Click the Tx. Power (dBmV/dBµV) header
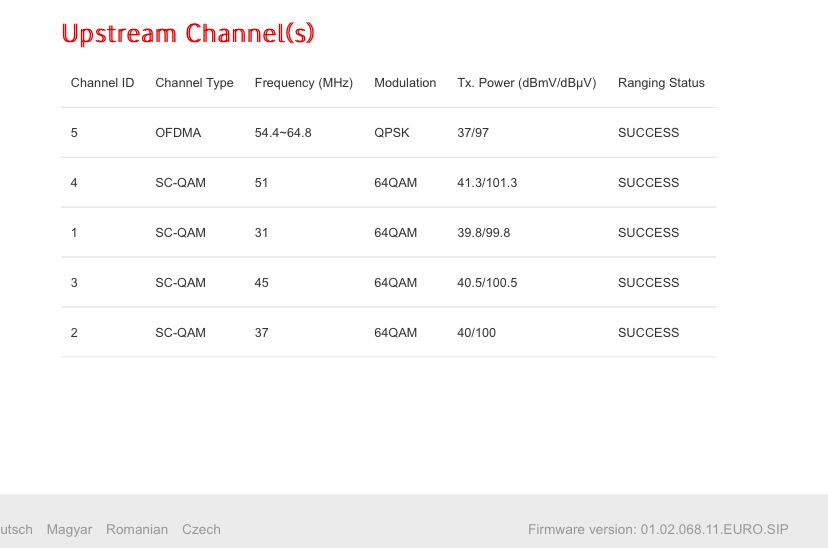The height and width of the screenshot is (548, 828). tap(526, 83)
